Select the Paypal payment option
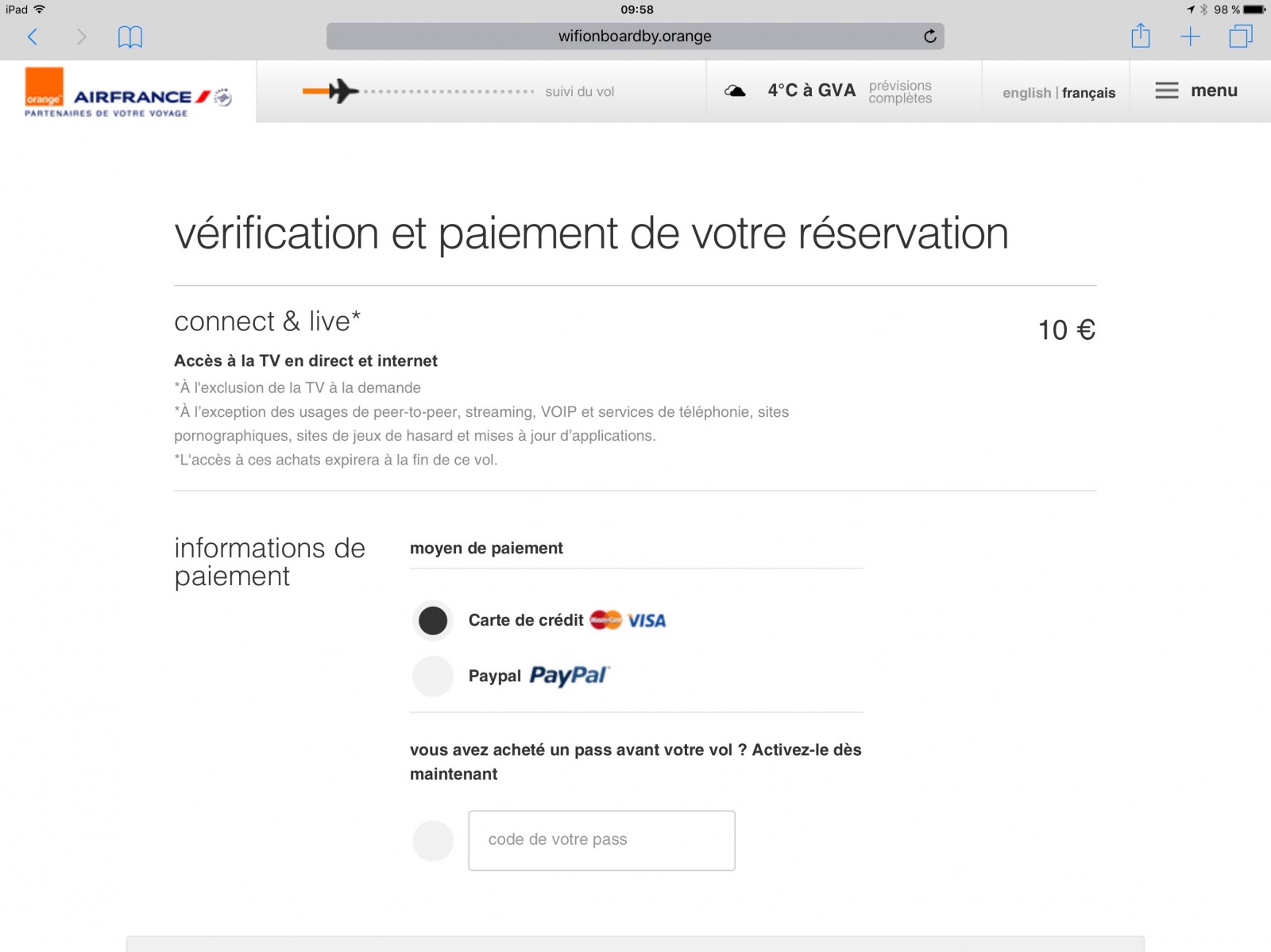The width and height of the screenshot is (1271, 952). pyautogui.click(x=433, y=676)
